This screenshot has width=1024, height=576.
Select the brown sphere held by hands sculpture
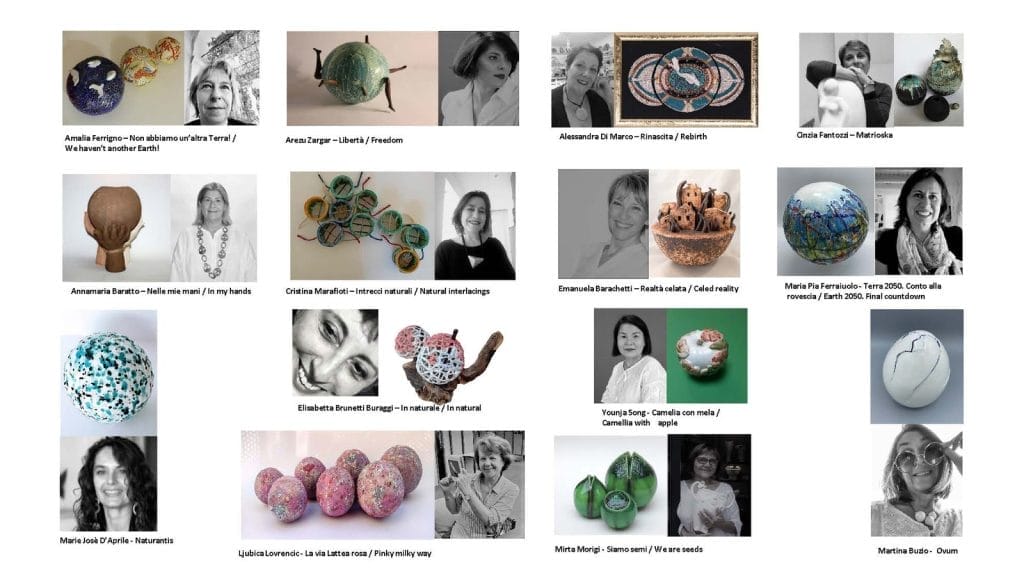tap(116, 228)
